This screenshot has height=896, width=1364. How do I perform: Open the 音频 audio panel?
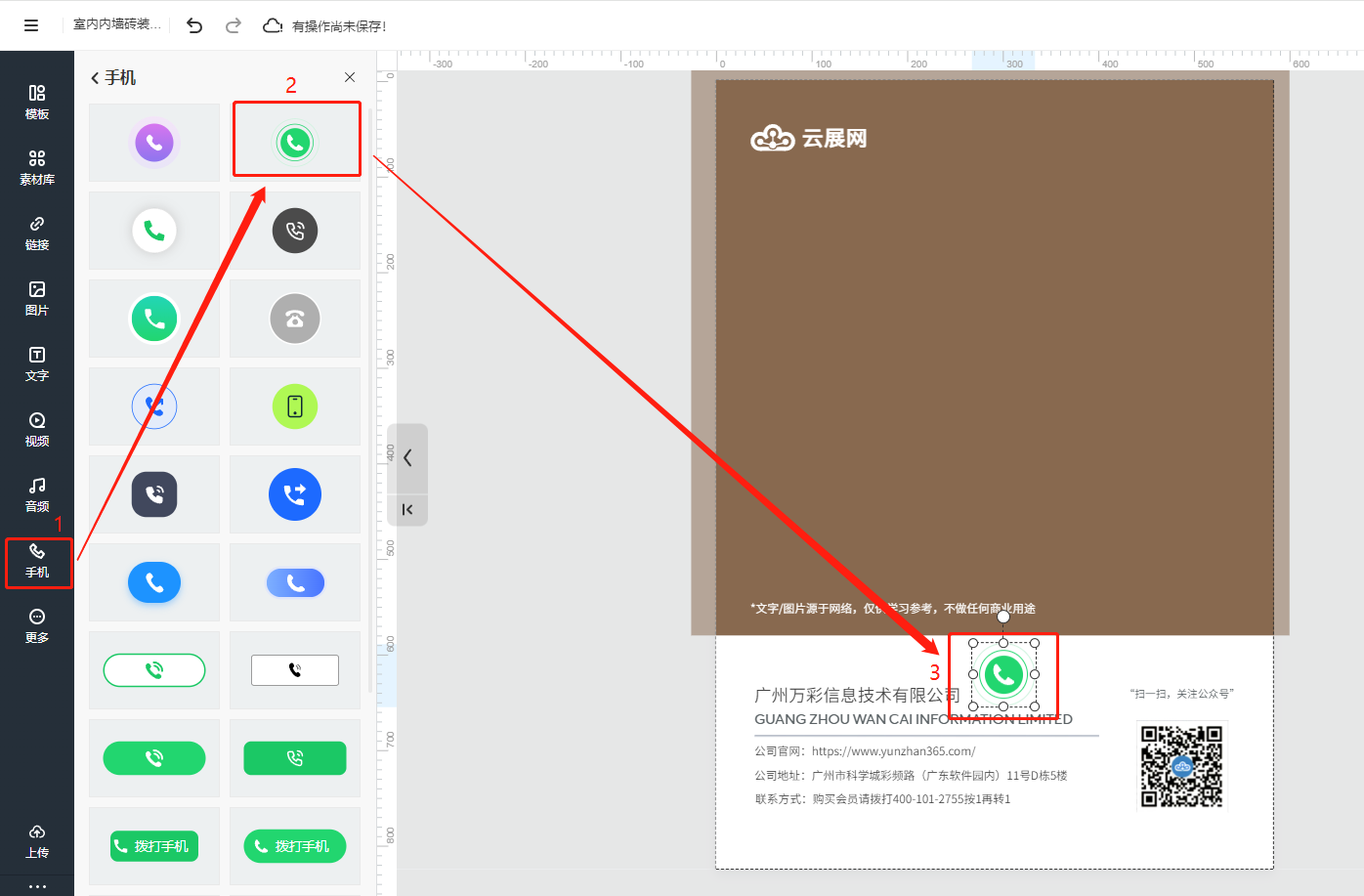(x=37, y=494)
